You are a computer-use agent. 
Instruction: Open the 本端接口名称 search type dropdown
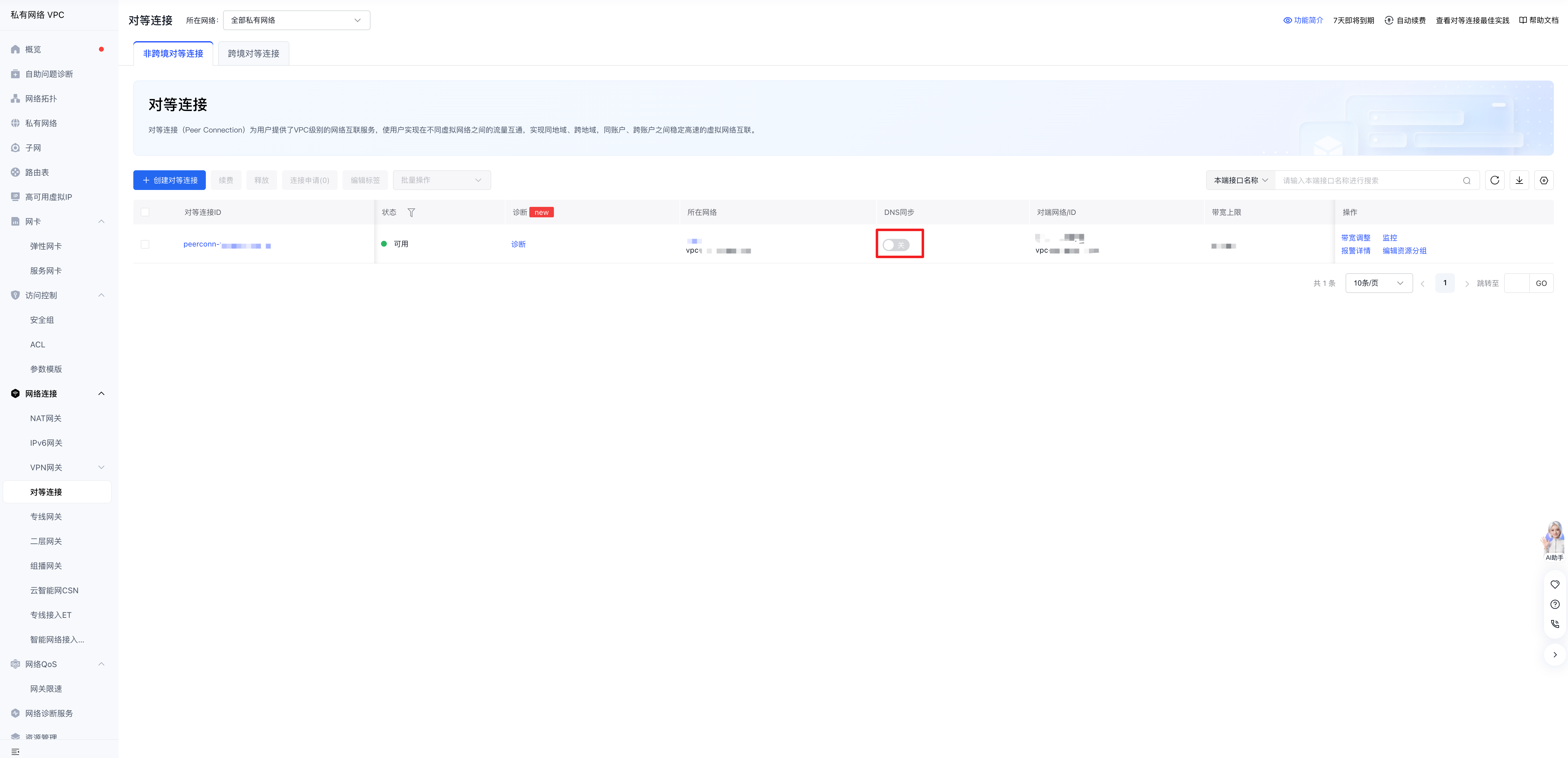[1241, 180]
